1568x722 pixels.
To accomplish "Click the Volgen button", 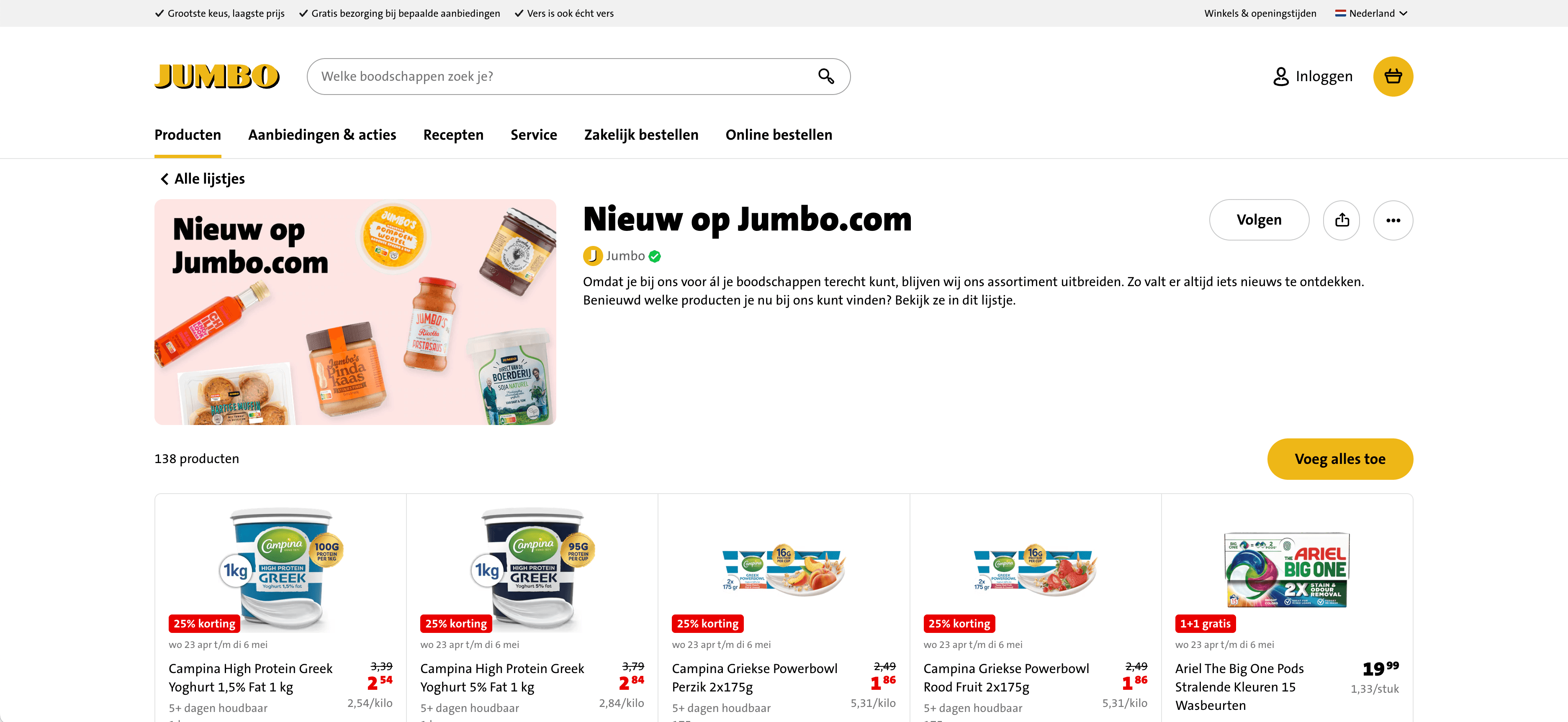I will click(1259, 220).
